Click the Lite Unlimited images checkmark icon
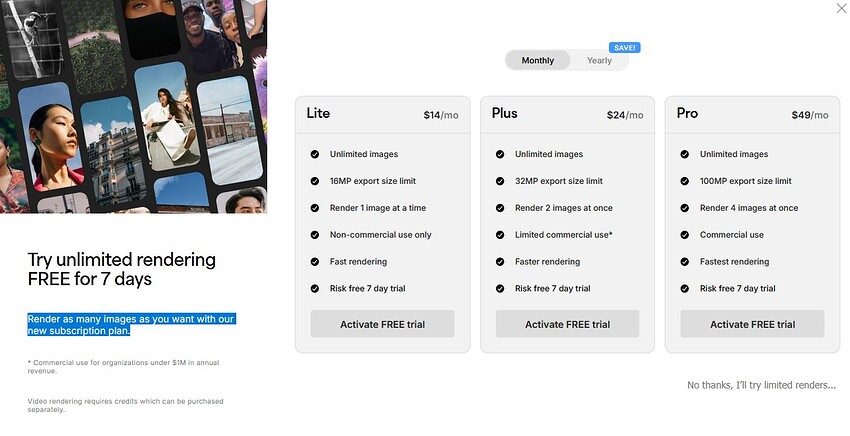The image size is (850, 436). coord(315,154)
